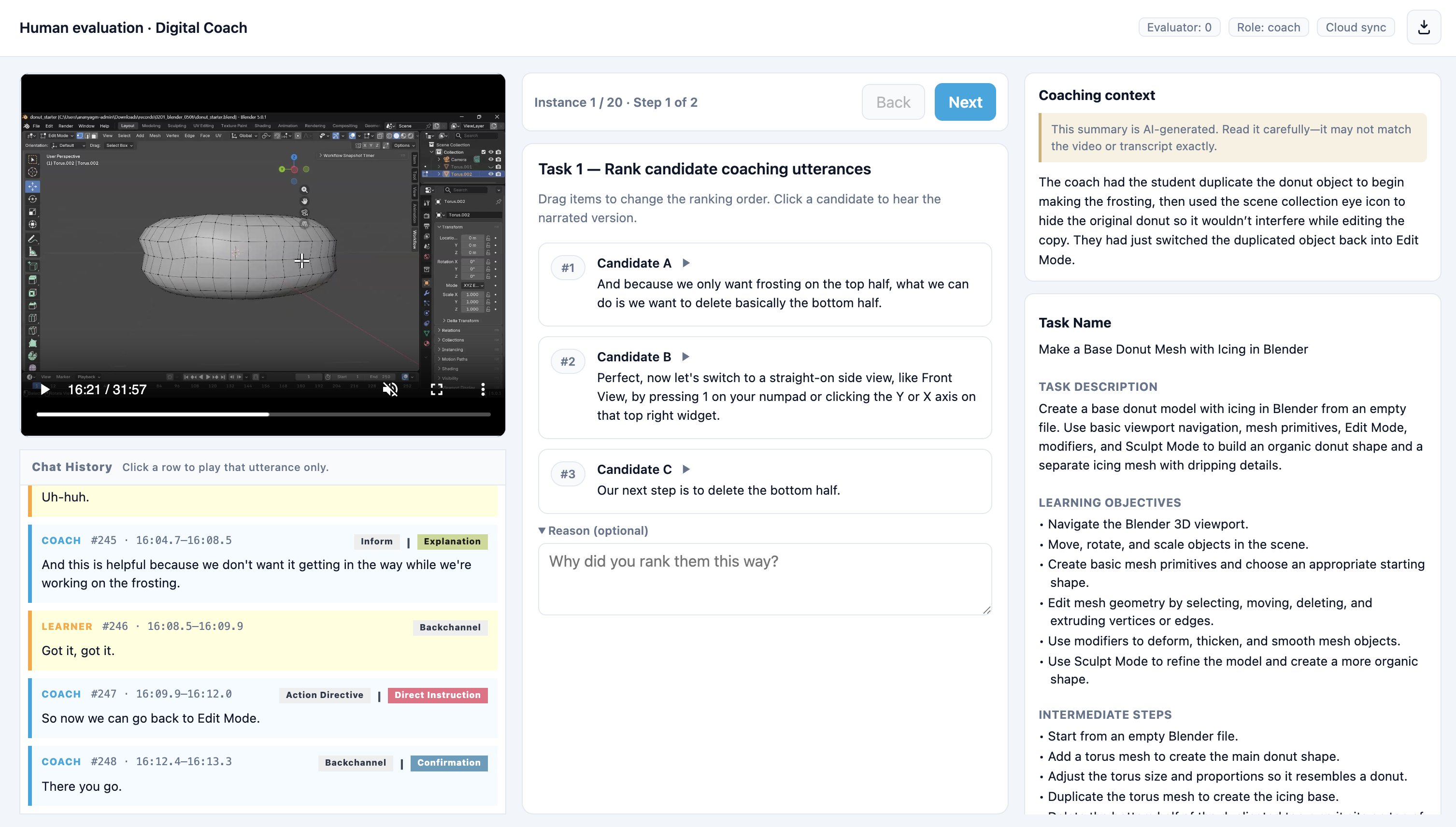Click 'Start from an empty Blender file.' bullet
Viewport: 1456px width, 827px height.
coord(1142,736)
